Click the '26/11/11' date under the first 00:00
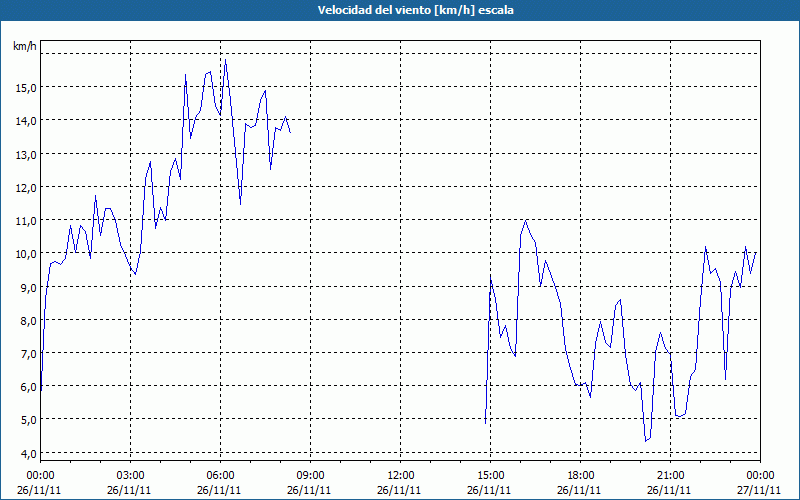This screenshot has width=800, height=500. coord(39,490)
